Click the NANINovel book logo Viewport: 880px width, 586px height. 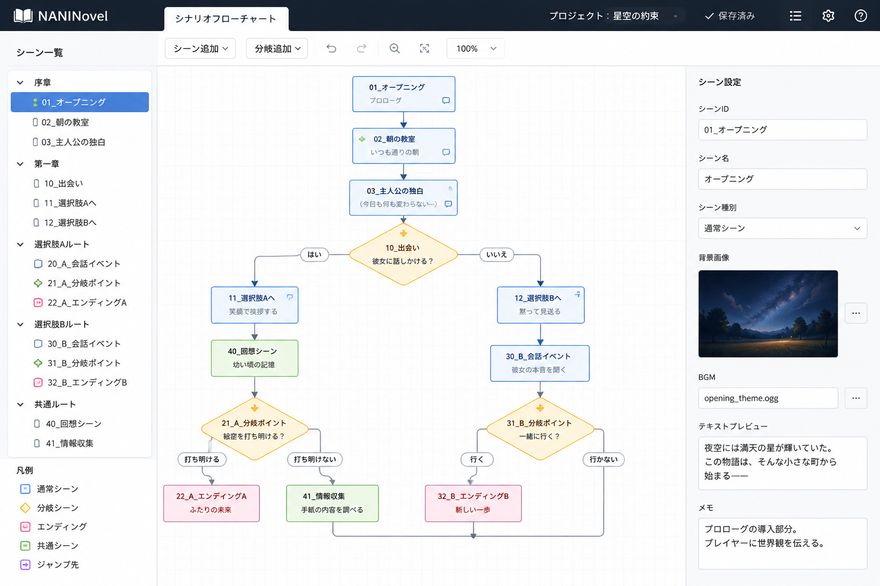pos(23,16)
